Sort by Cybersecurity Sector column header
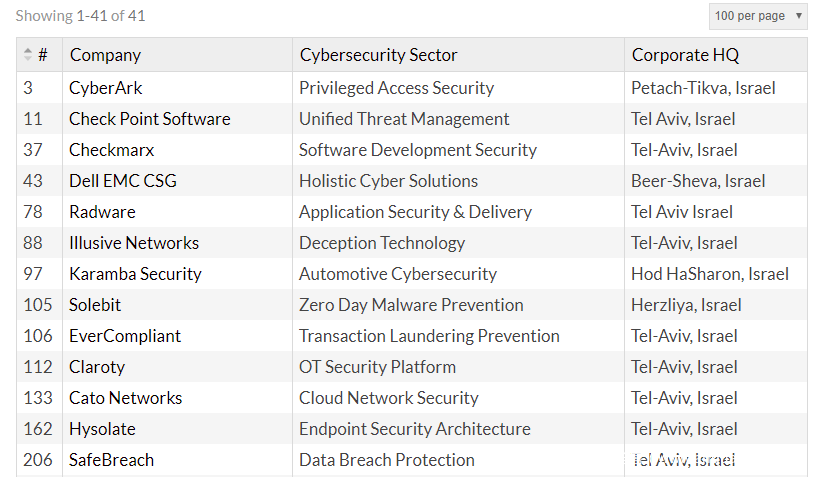 coord(378,55)
